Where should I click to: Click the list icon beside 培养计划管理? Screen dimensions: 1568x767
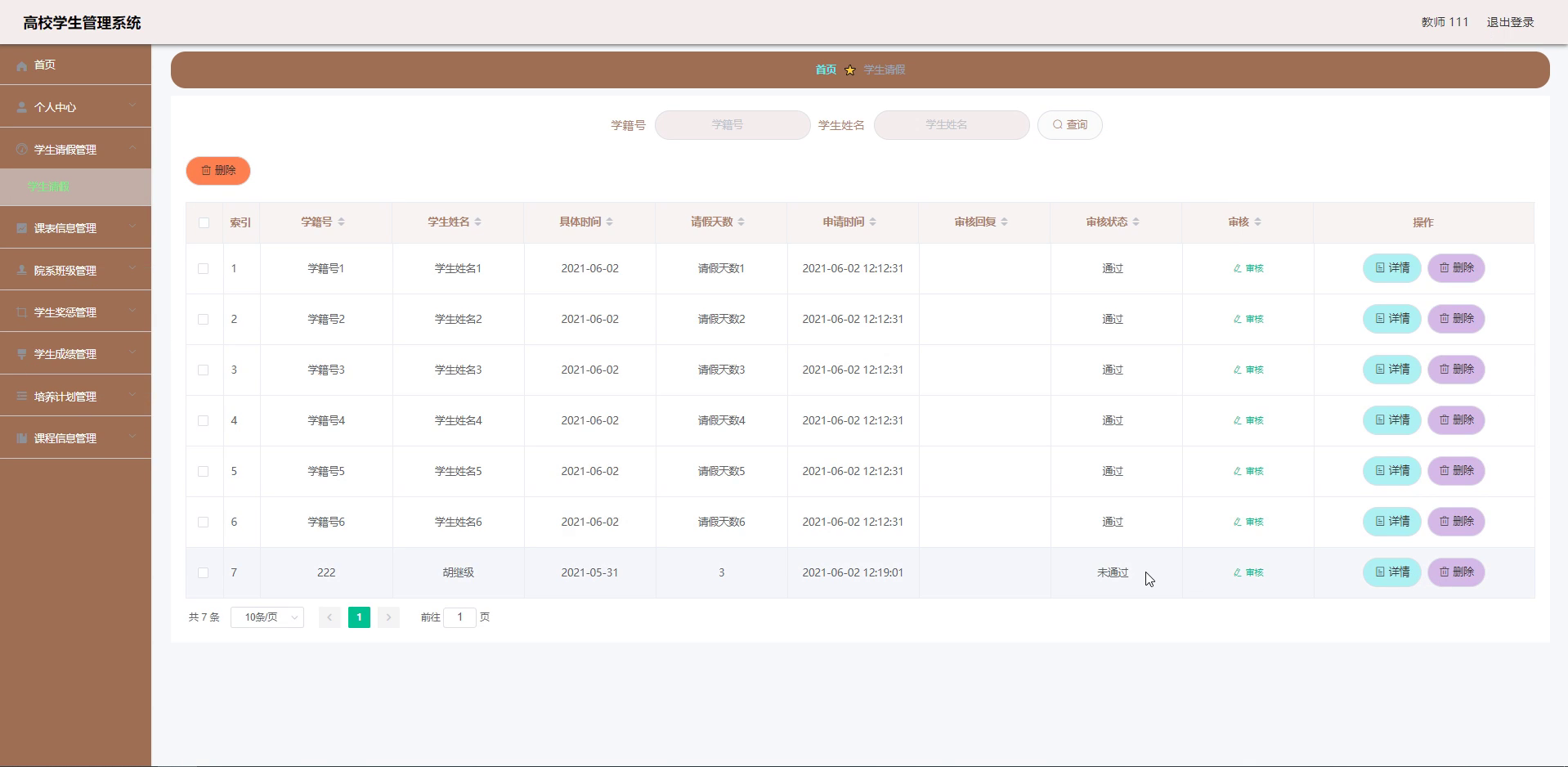pyautogui.click(x=22, y=397)
